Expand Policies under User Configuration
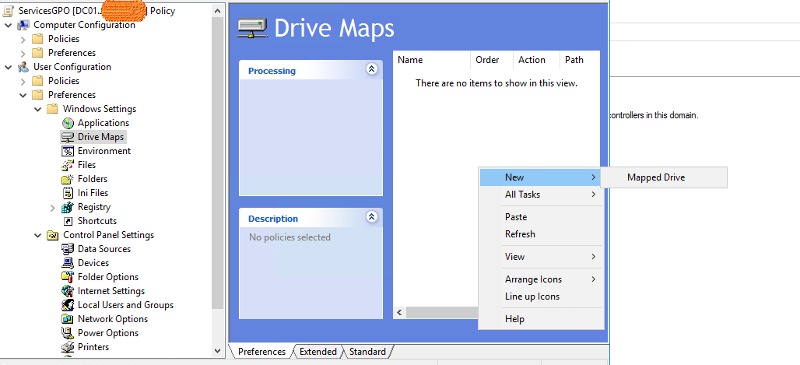 pyautogui.click(x=23, y=81)
